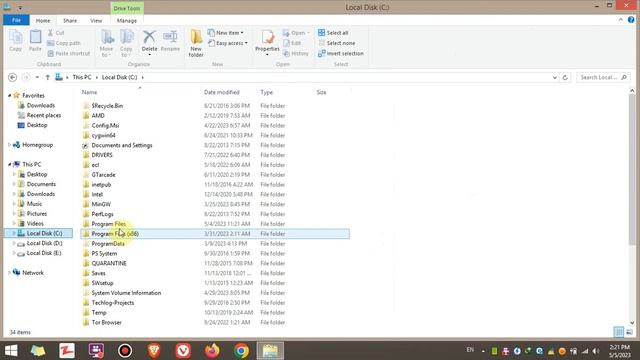This screenshot has width=640, height=360.
Task: Collapse the Favorites tree section
Action: tap(9, 95)
